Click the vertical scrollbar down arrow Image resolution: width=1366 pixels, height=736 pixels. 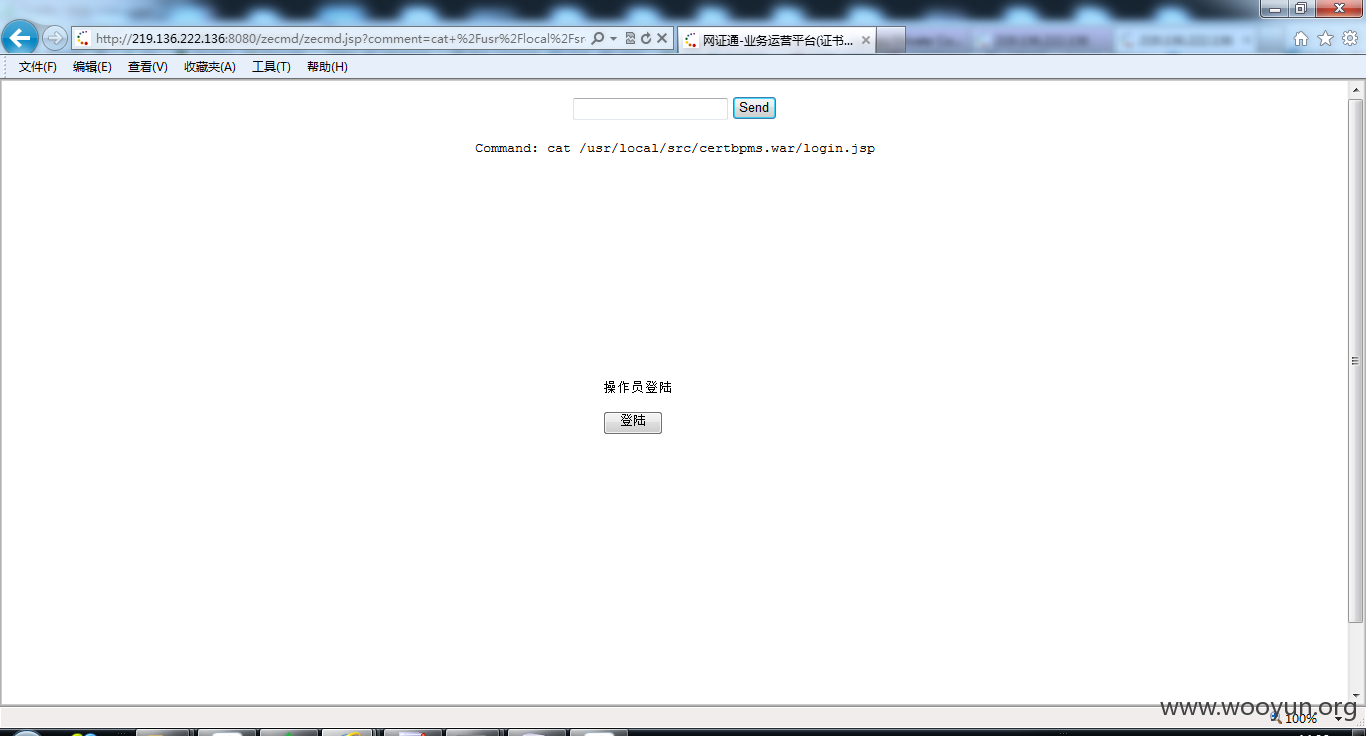tap(1356, 694)
